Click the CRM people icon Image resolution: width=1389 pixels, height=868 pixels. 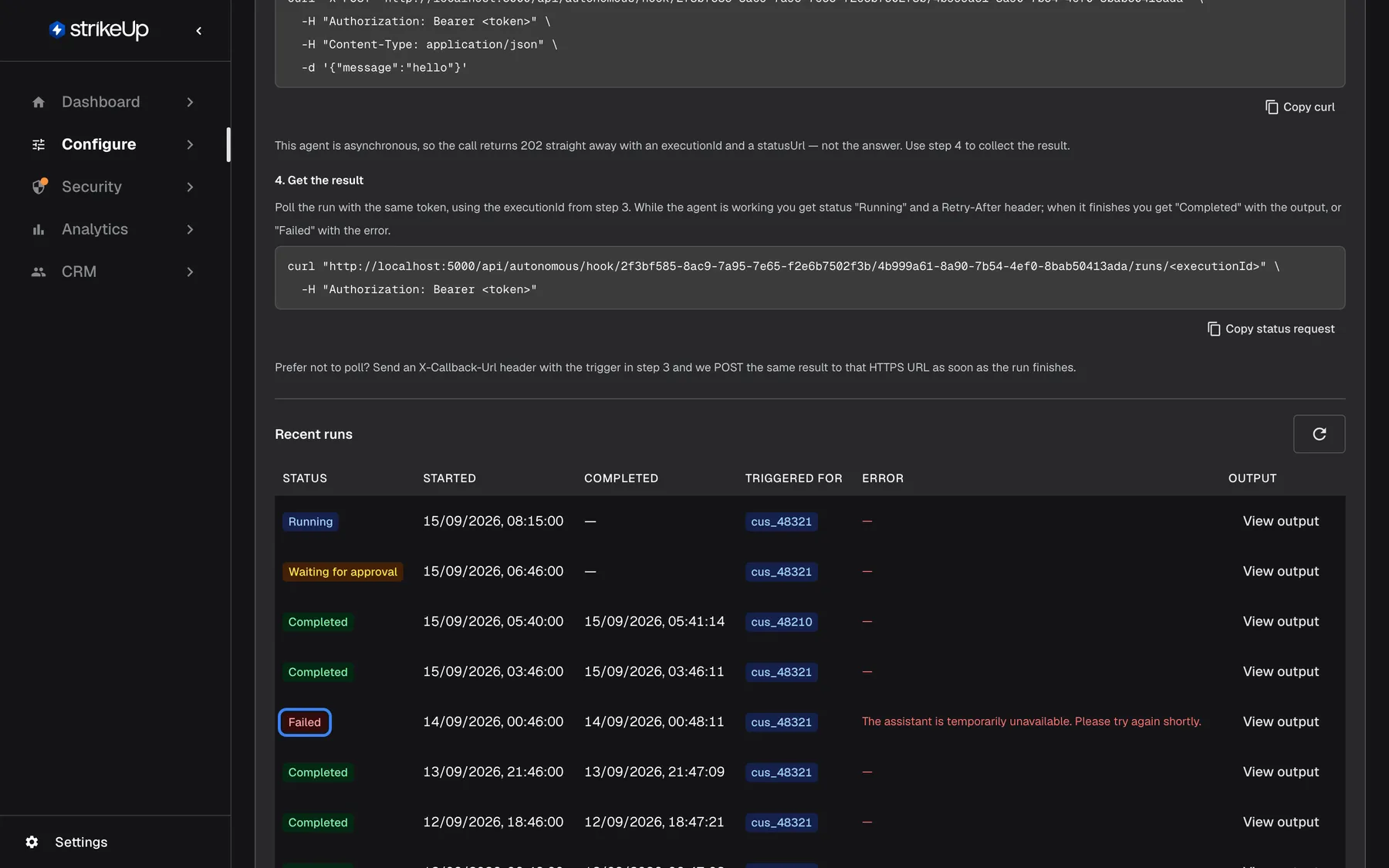(39, 272)
